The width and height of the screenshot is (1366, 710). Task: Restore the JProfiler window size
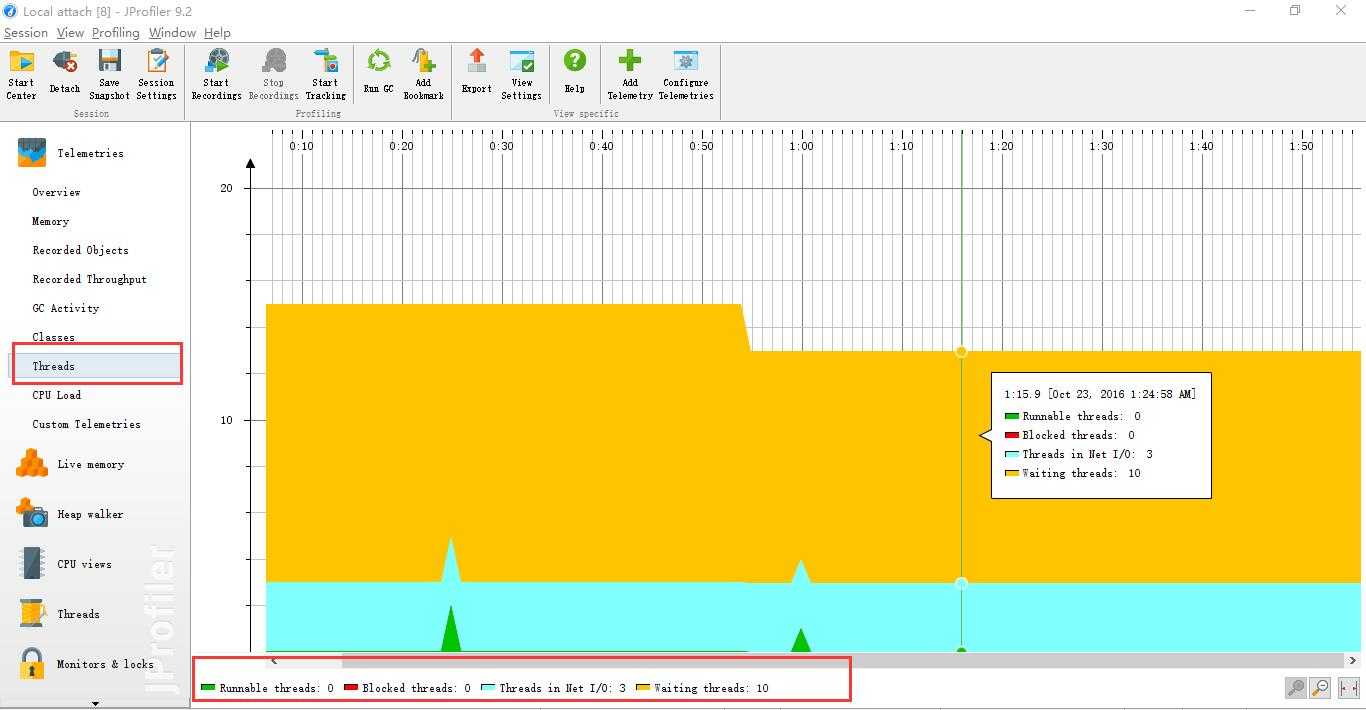click(1295, 11)
